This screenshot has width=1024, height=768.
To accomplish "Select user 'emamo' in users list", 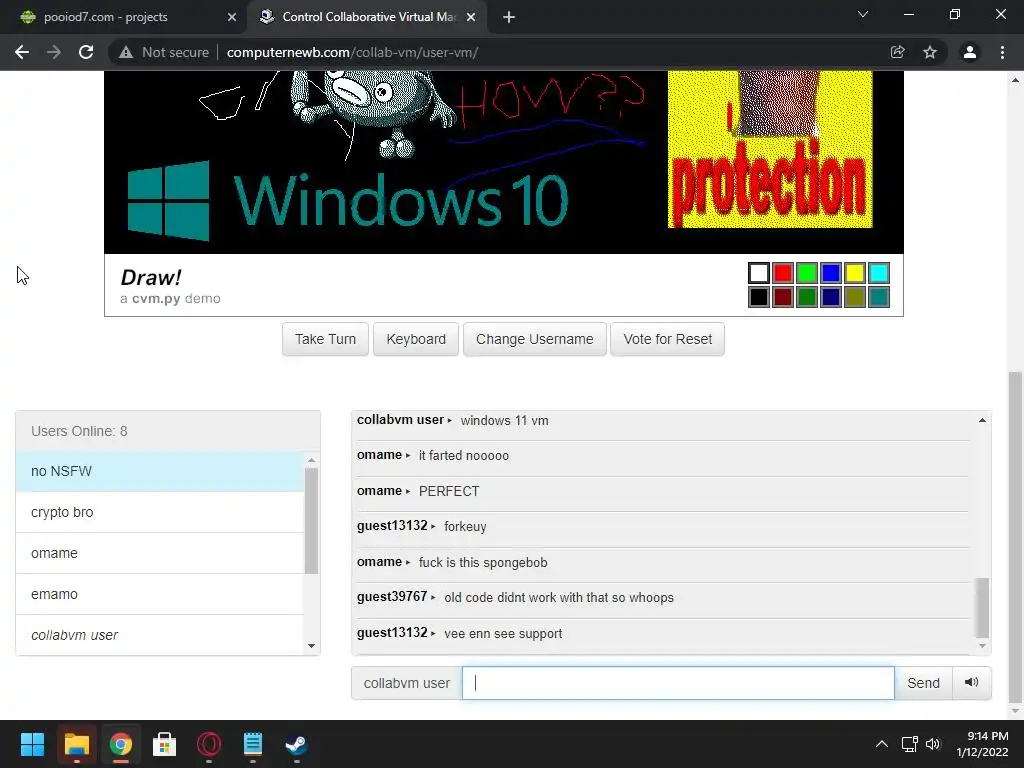I will (159, 594).
